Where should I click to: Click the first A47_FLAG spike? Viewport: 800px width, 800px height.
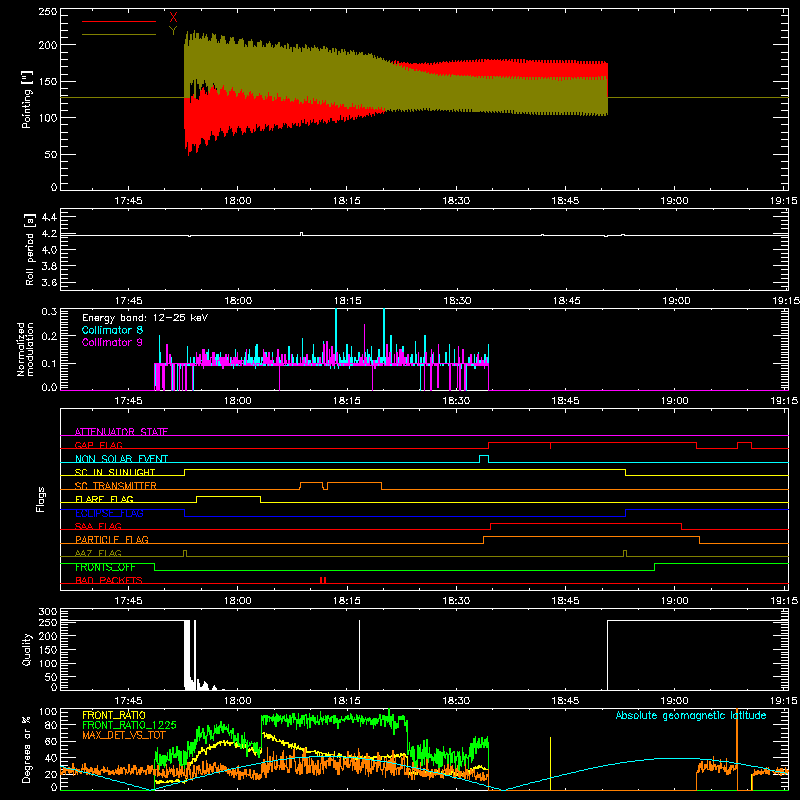tap(185, 553)
